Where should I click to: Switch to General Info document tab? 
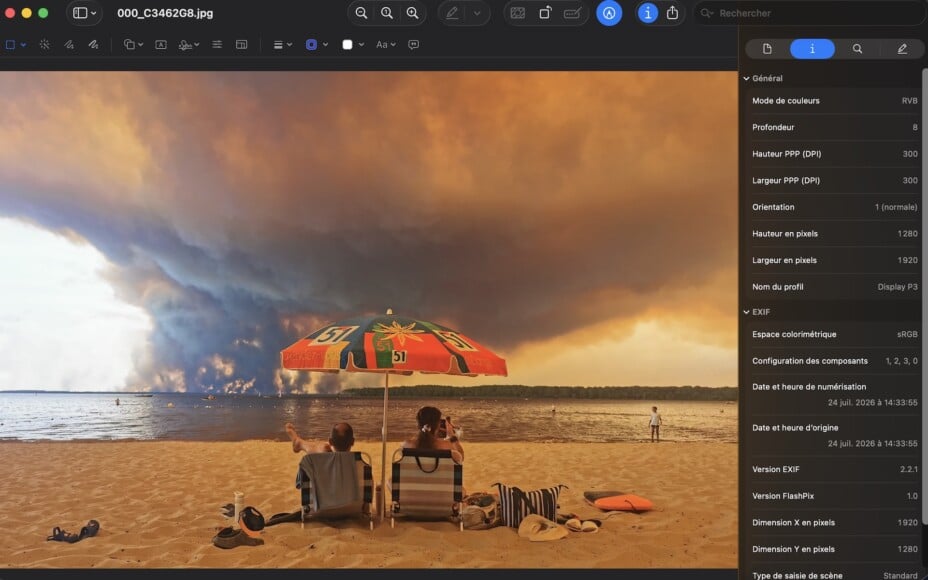[767, 49]
